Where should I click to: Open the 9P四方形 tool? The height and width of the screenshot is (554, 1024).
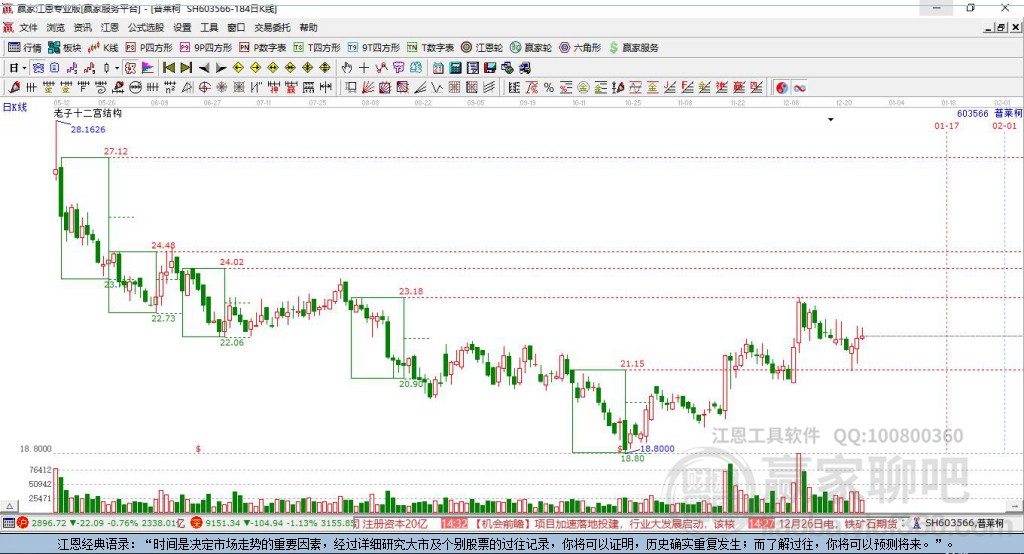click(206, 48)
